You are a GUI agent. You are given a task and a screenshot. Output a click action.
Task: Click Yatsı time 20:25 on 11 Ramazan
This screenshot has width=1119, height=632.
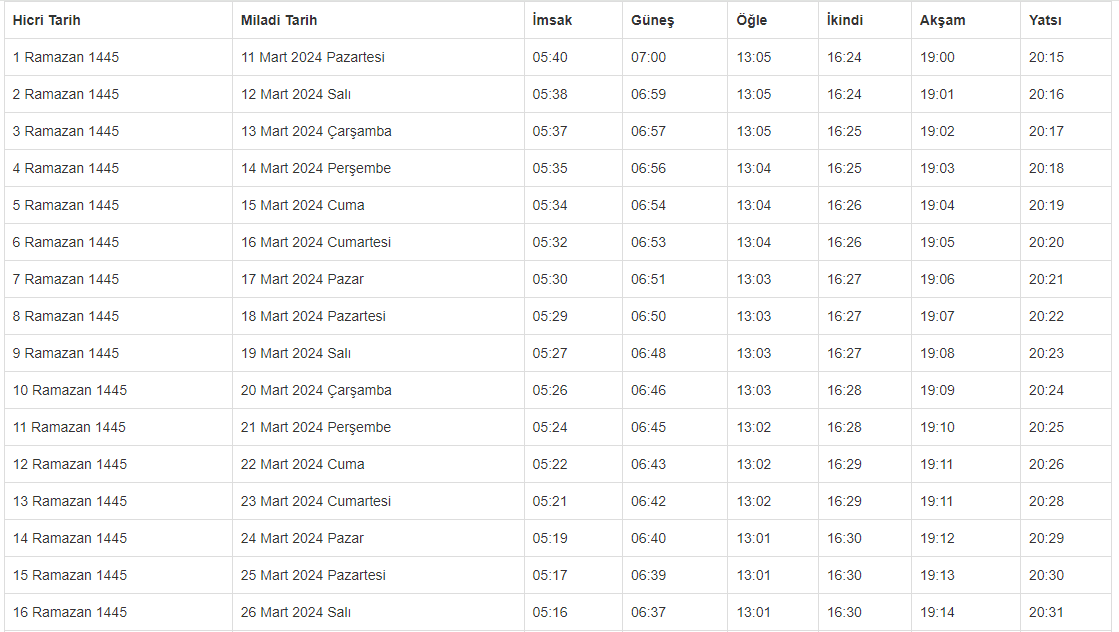[1046, 427]
